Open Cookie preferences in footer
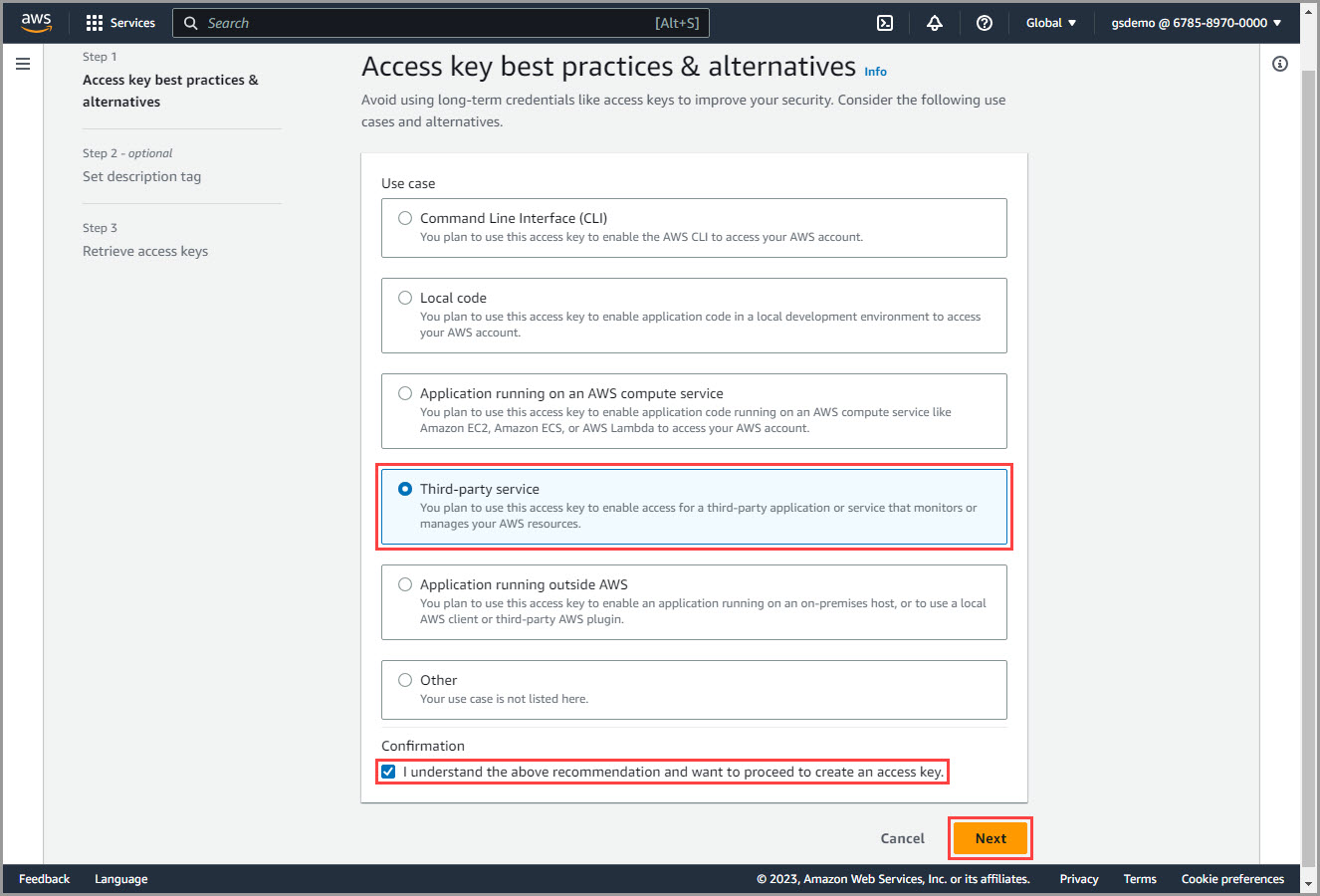Screen dimensions: 1320x896 [1232, 879]
